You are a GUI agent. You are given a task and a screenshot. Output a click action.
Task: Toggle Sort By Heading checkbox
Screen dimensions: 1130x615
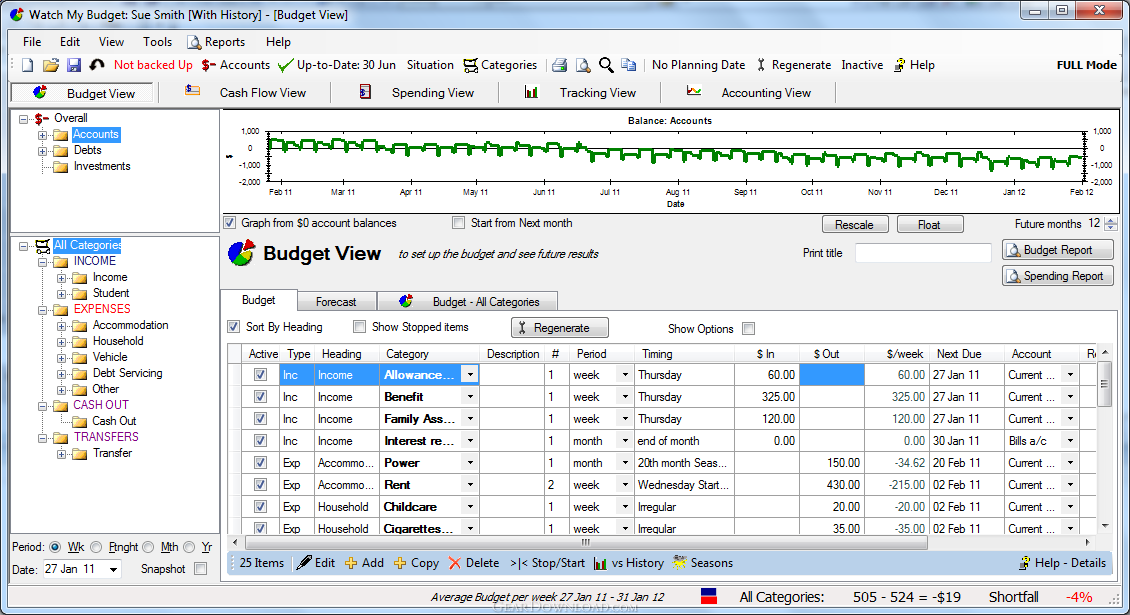coord(233,327)
